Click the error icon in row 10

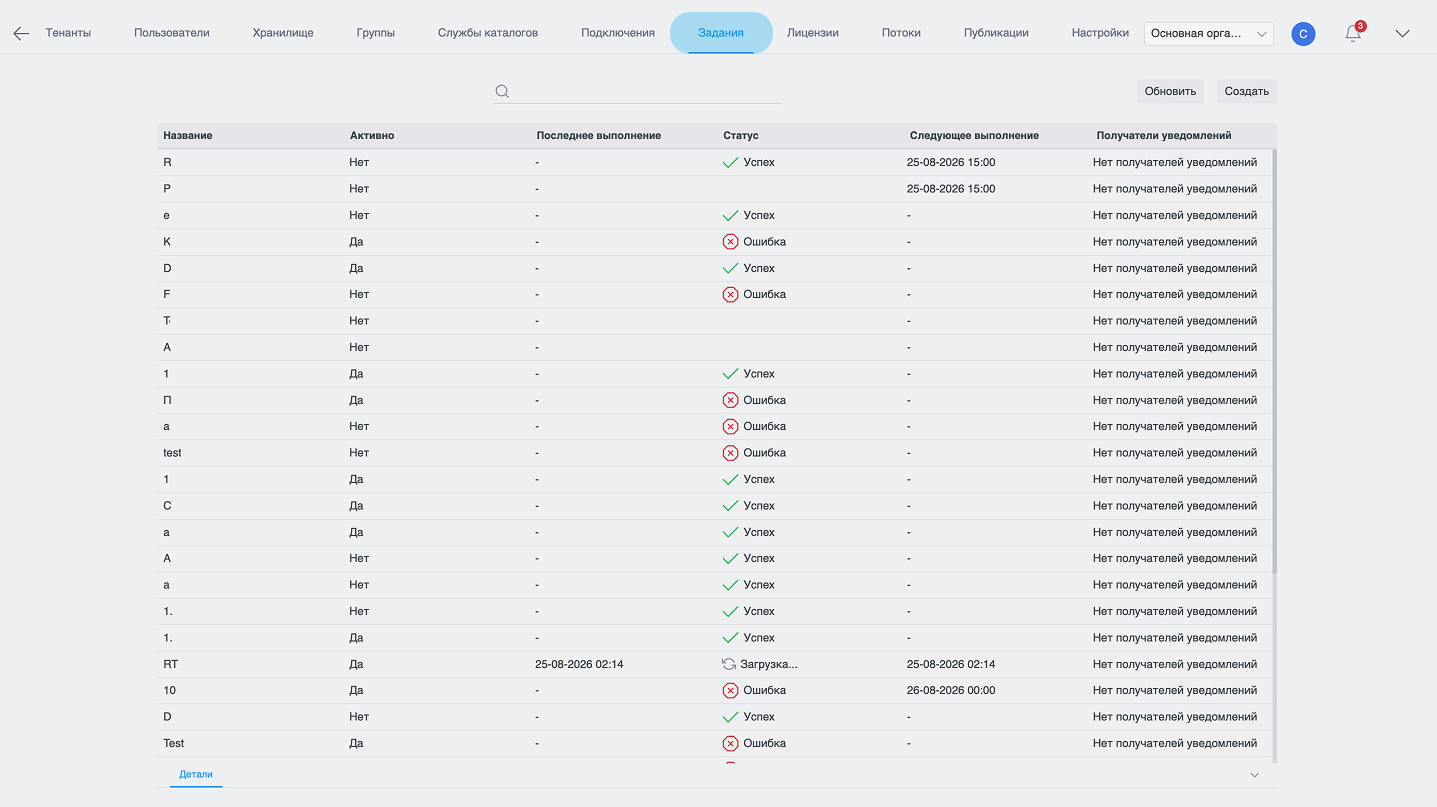pos(730,690)
